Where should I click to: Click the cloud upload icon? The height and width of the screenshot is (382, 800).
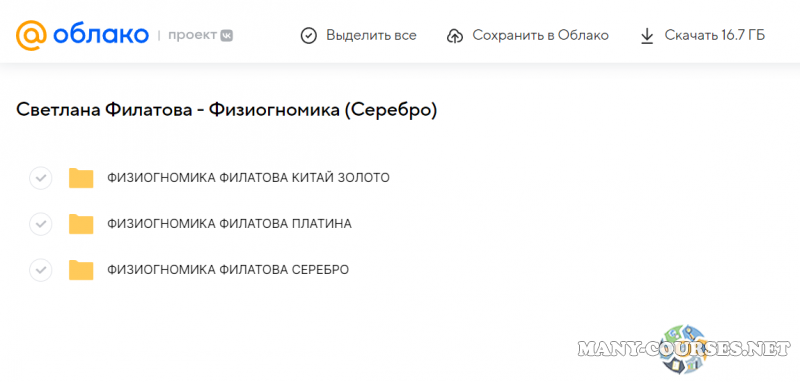454,36
